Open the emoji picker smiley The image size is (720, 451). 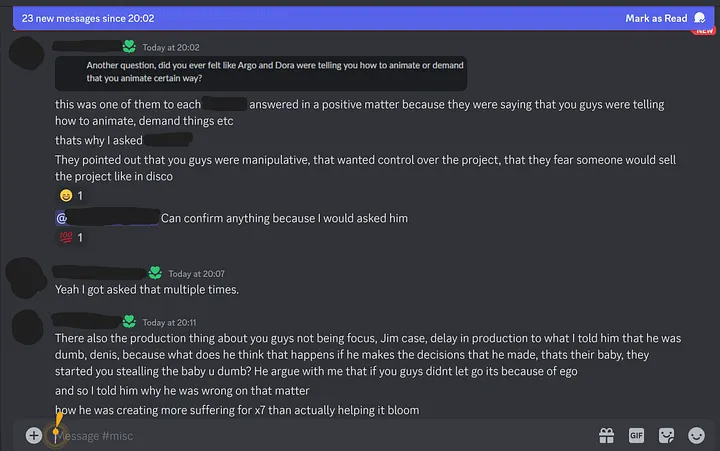pyautogui.click(x=696, y=435)
